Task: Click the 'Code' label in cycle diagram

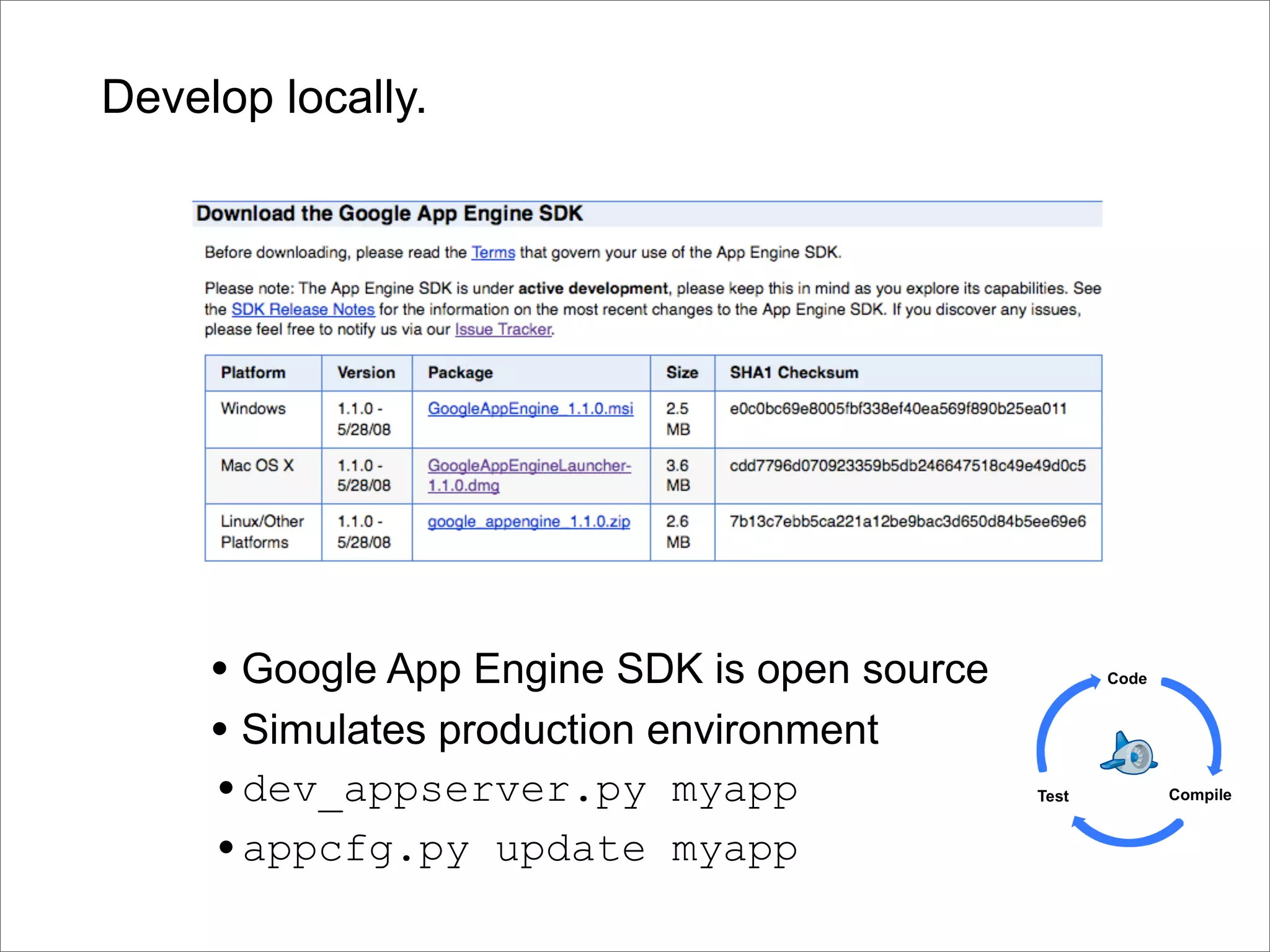Action: click(x=1127, y=679)
